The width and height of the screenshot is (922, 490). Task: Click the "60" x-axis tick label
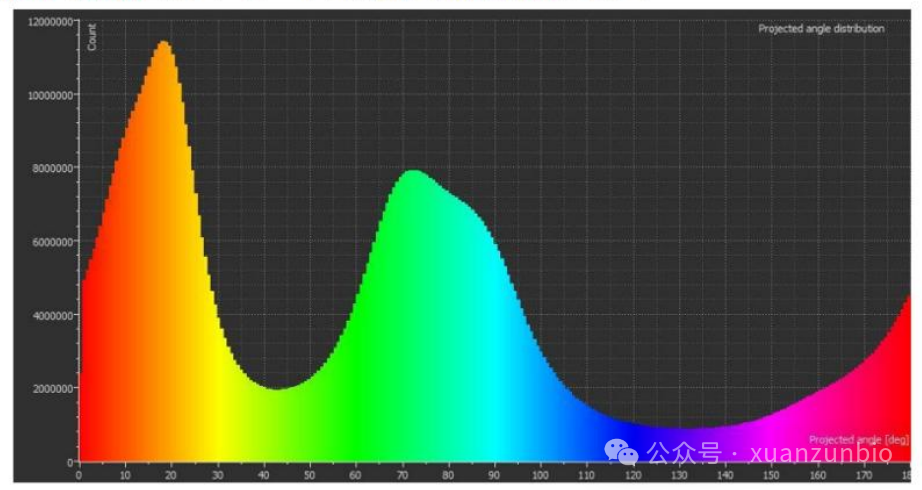(x=355, y=475)
